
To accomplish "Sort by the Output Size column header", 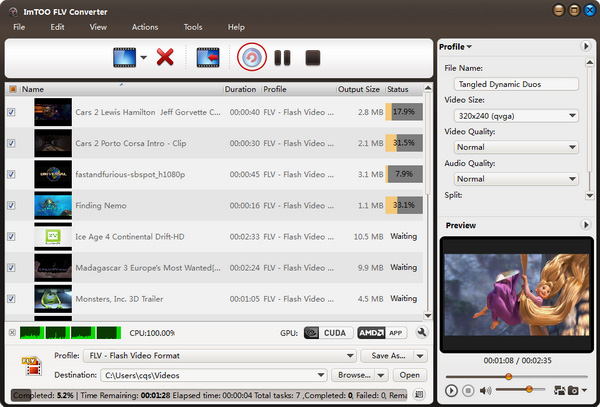I will tap(359, 89).
